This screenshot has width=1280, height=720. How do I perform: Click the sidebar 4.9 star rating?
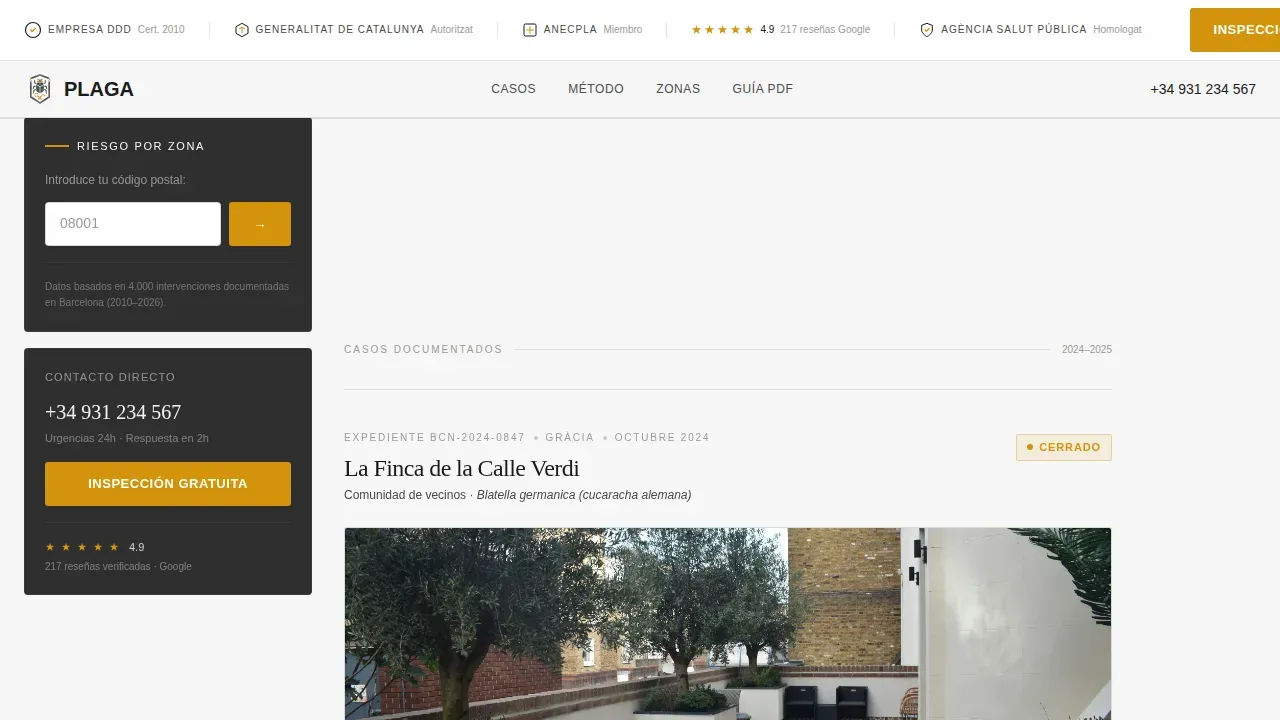coord(82,547)
